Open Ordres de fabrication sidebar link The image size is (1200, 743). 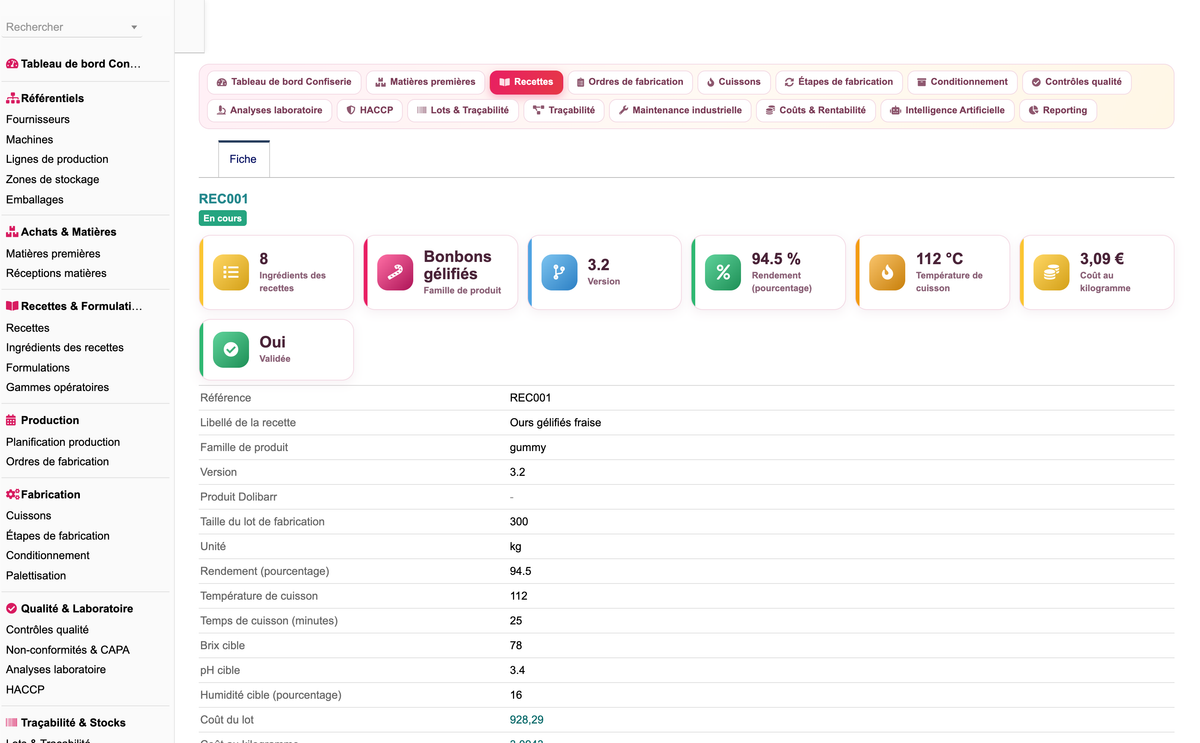[58, 461]
